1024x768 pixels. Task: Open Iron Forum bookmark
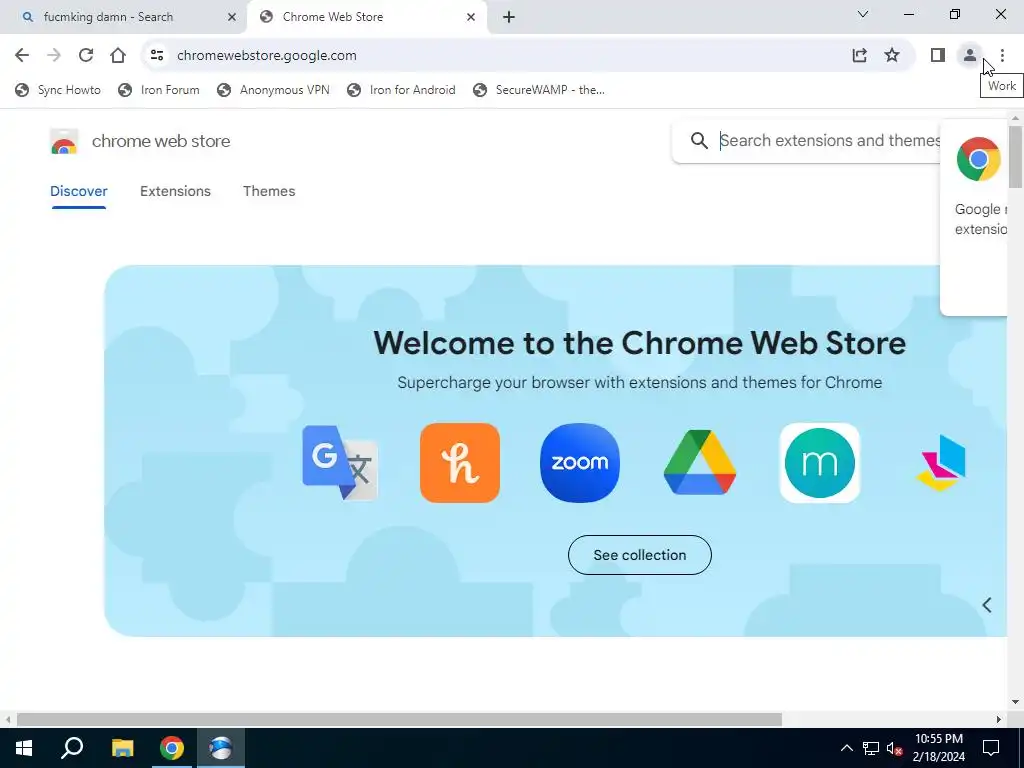pyautogui.click(x=159, y=90)
